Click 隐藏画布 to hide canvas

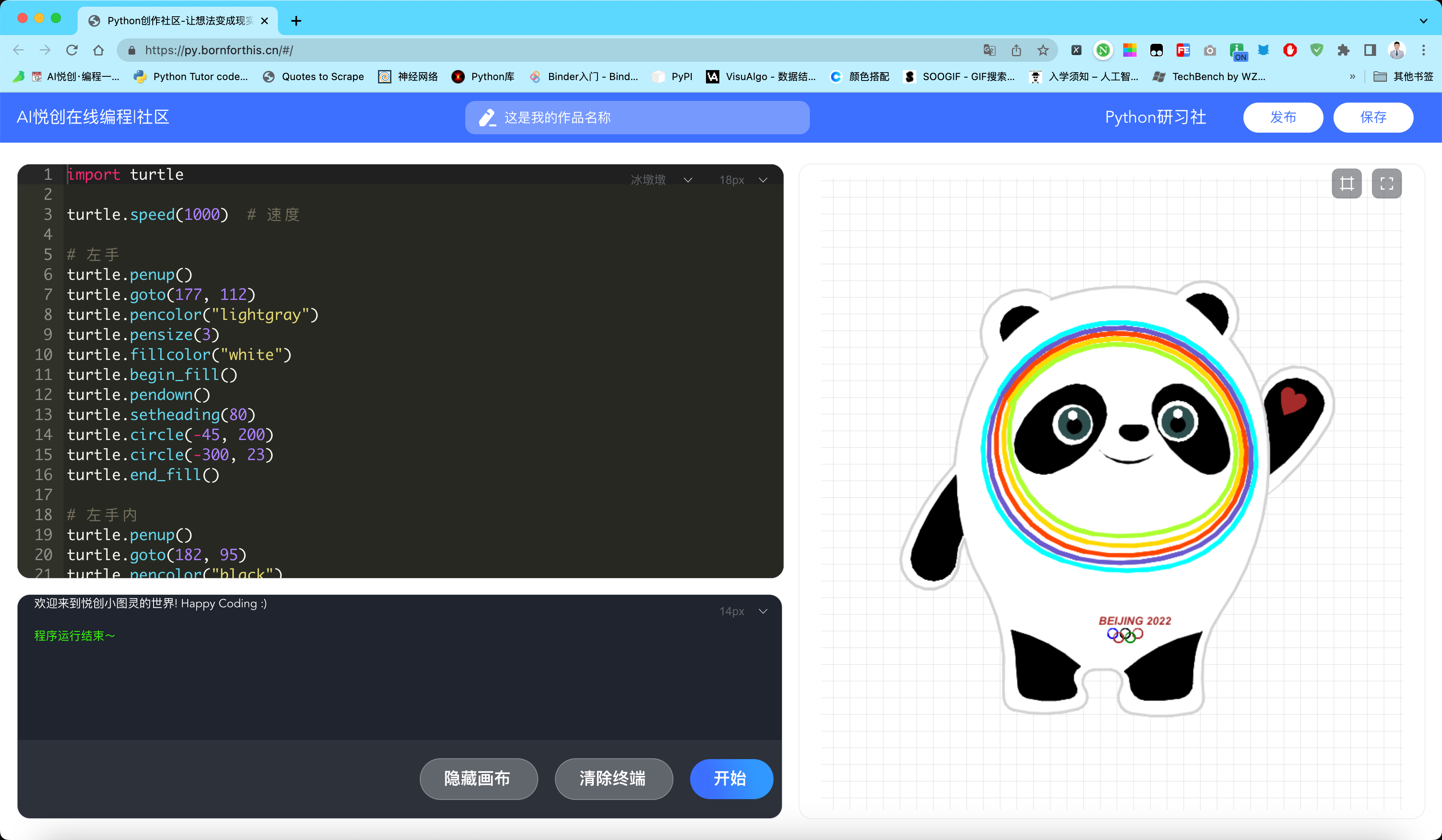[479, 779]
